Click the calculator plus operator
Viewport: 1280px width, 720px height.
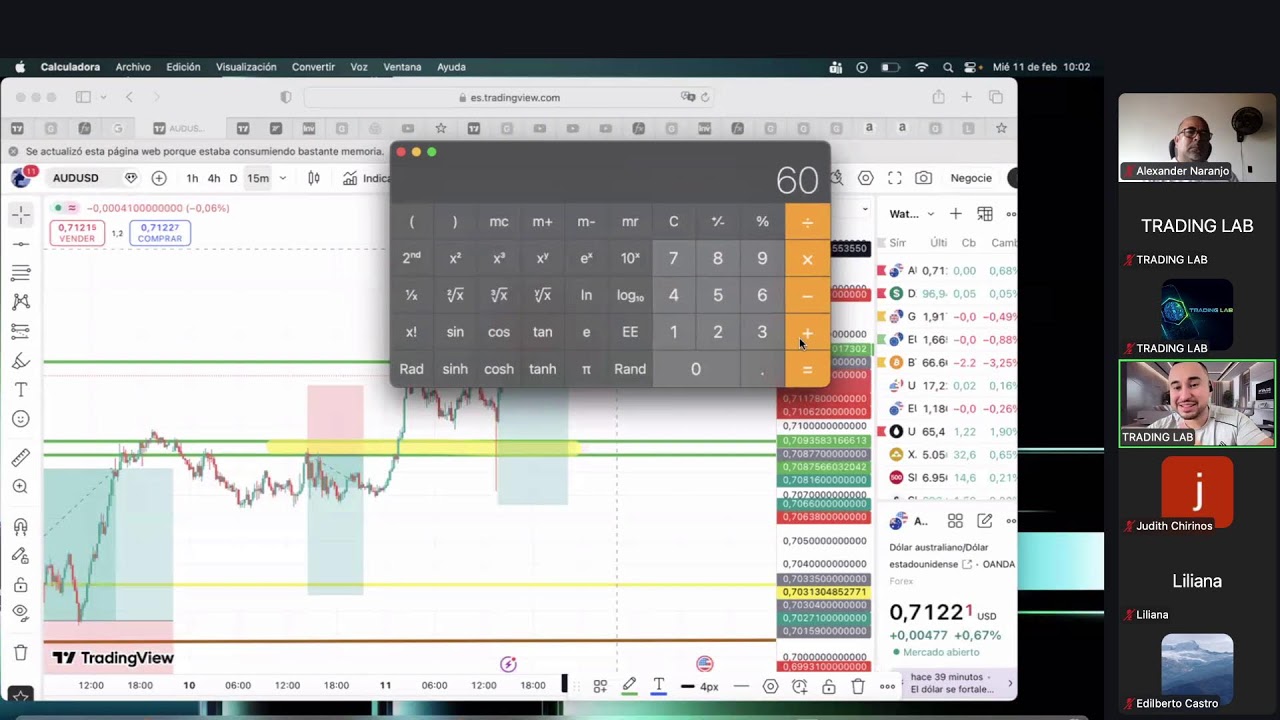click(807, 332)
